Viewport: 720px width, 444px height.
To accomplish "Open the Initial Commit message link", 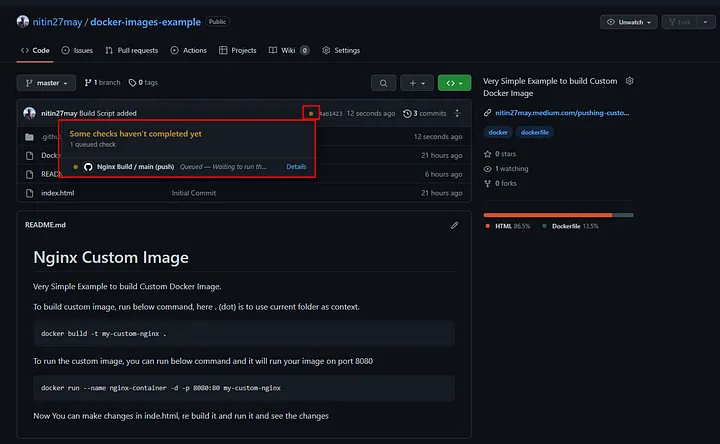I will [x=194, y=193].
